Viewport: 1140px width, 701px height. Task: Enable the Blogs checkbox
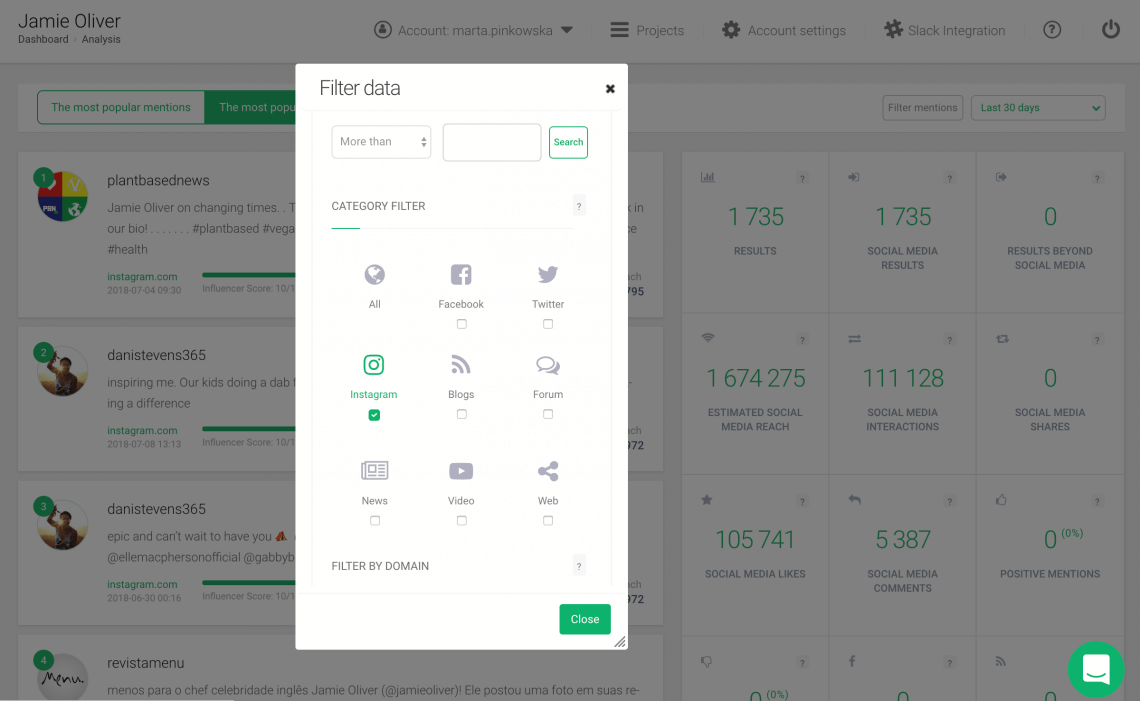(x=462, y=414)
